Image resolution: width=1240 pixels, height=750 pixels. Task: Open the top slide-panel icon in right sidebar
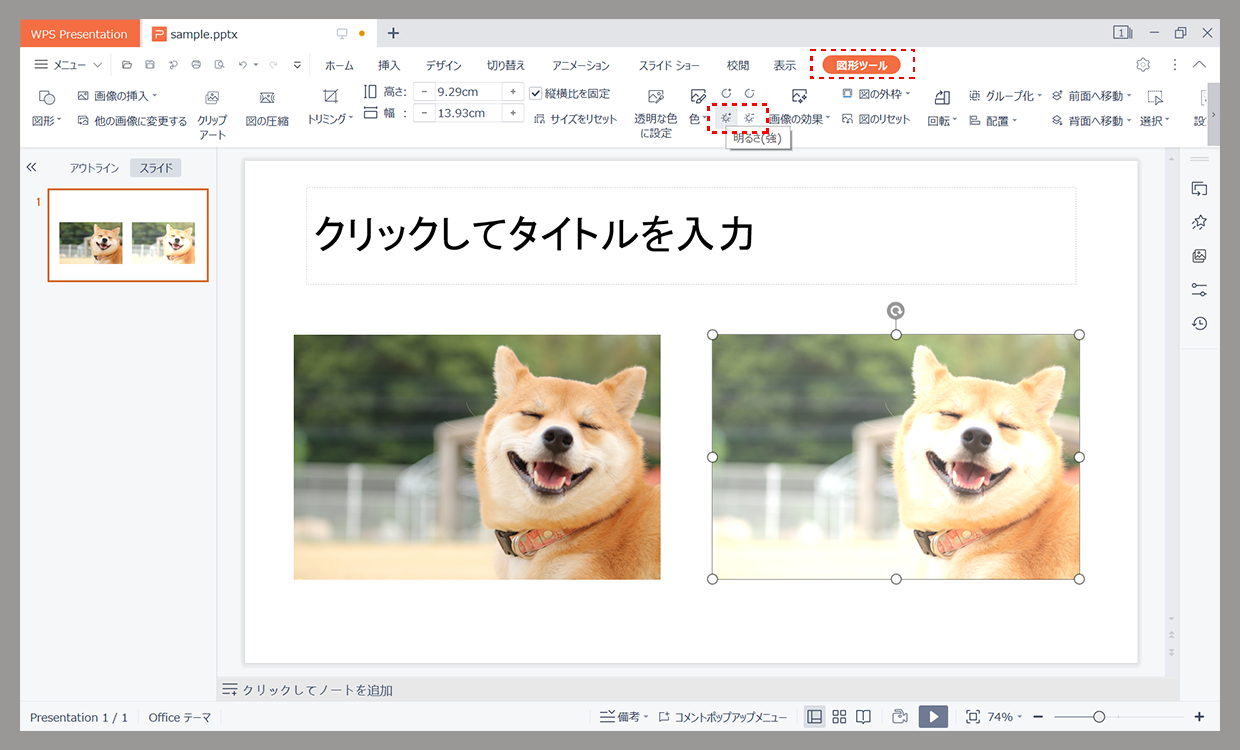click(x=1199, y=188)
